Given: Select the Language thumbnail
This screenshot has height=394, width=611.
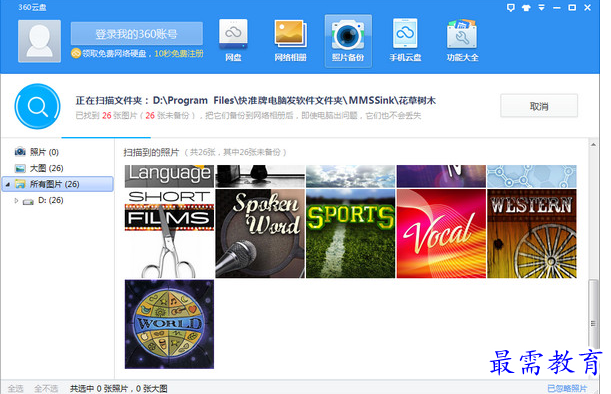Looking at the screenshot, I should (x=169, y=176).
